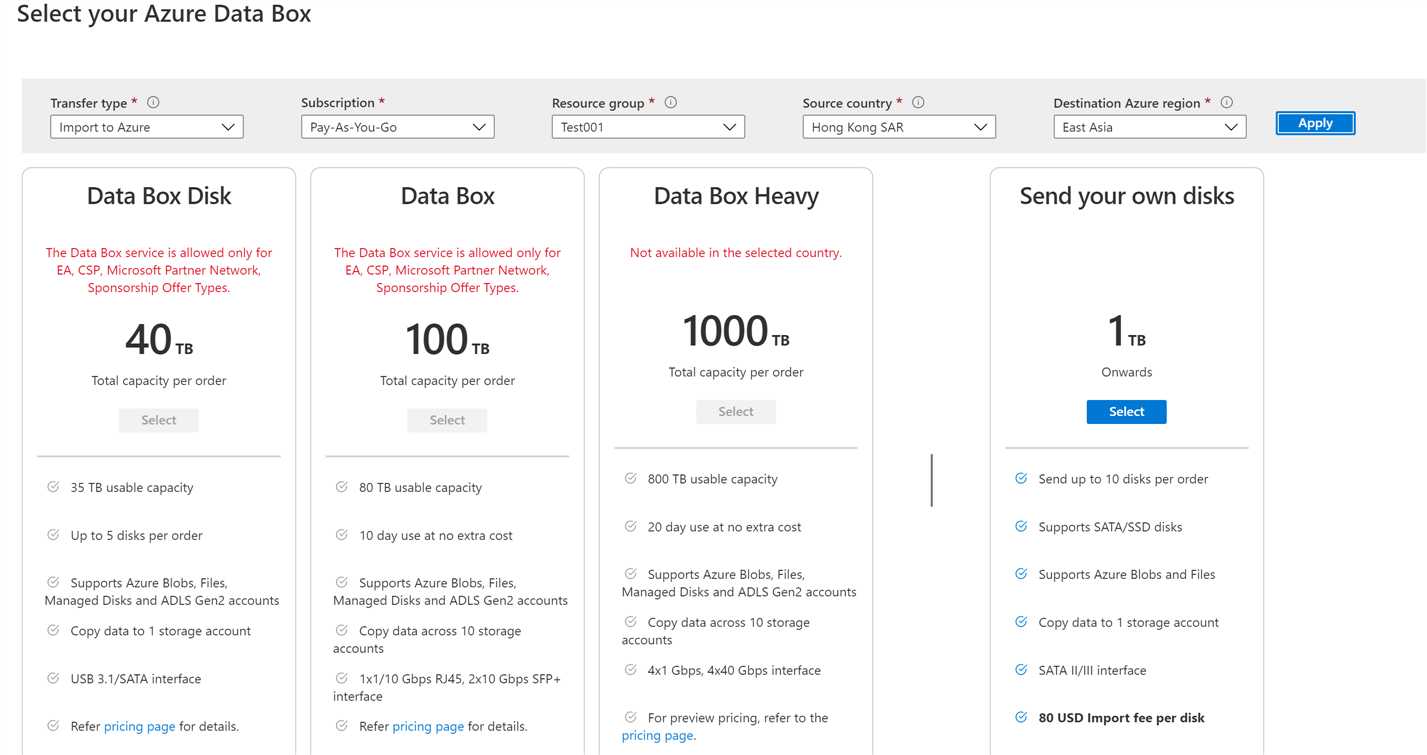Open the Destination Azure region dropdown
This screenshot has width=1427, height=755.
click(x=1150, y=127)
